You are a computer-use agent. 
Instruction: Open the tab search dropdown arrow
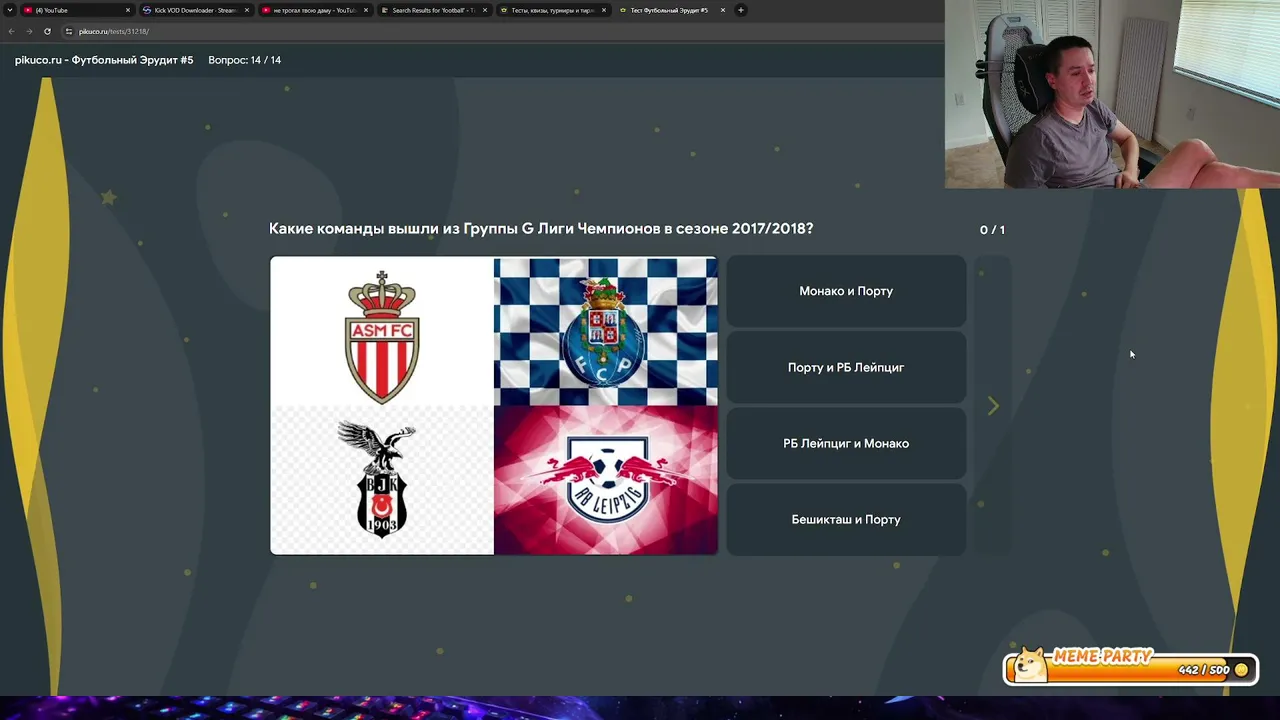[x=10, y=10]
